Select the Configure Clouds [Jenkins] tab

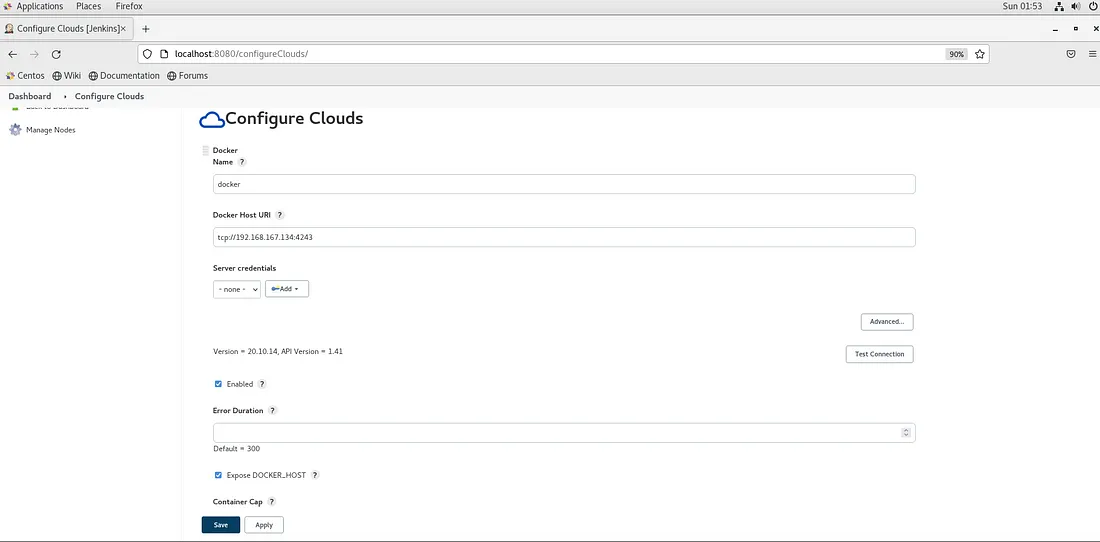(65, 29)
